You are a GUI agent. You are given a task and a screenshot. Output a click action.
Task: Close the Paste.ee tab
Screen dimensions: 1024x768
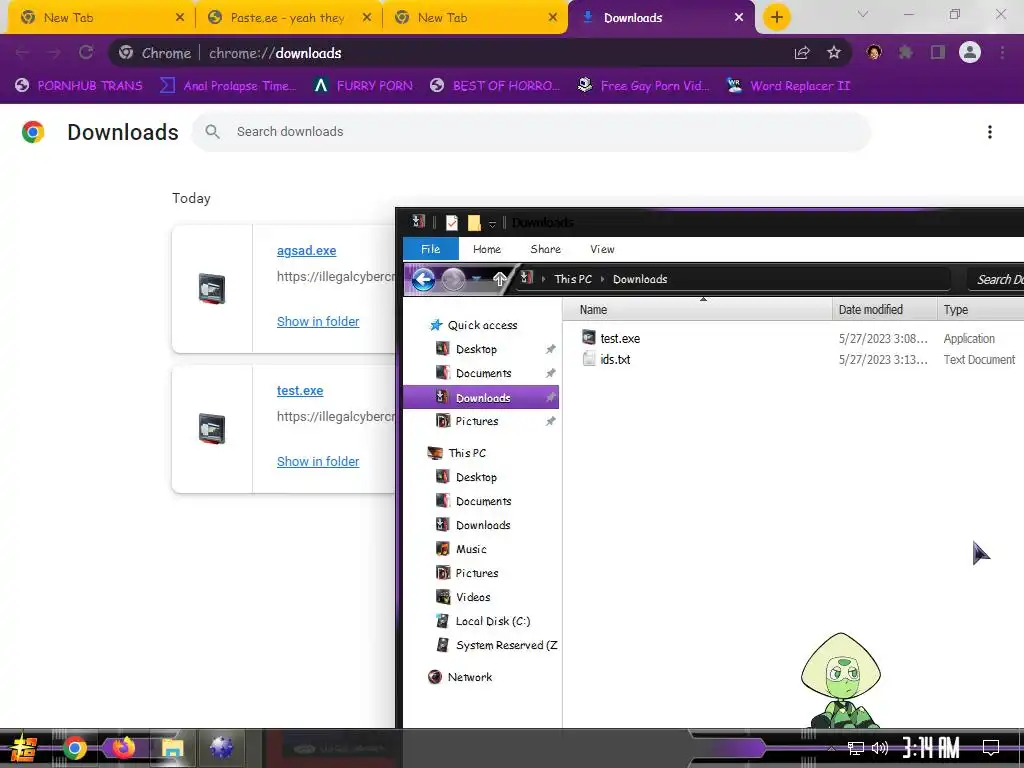[x=367, y=18]
